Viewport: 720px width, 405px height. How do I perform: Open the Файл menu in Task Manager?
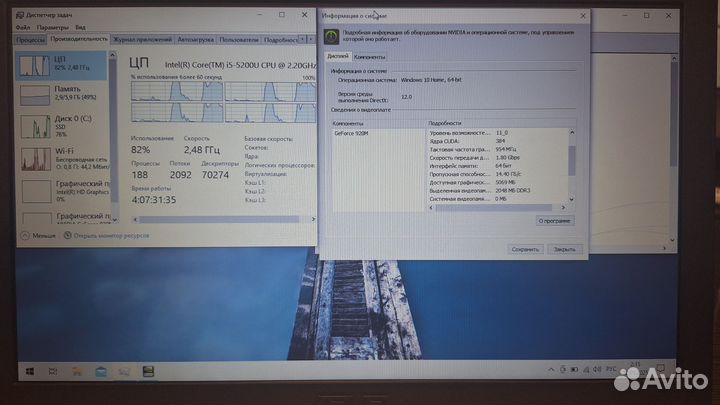pyautogui.click(x=23, y=27)
